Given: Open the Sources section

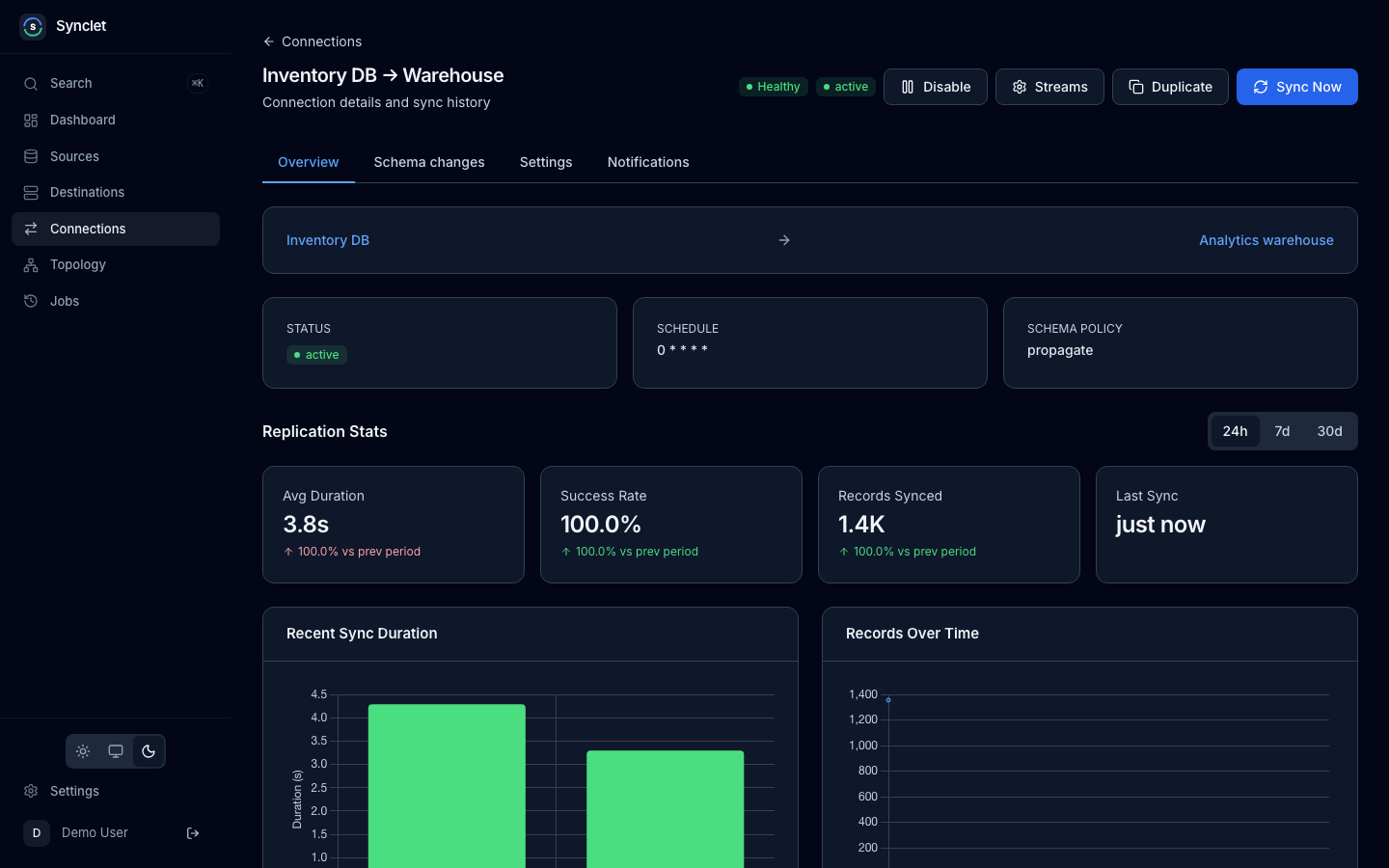Looking at the screenshot, I should (116, 156).
